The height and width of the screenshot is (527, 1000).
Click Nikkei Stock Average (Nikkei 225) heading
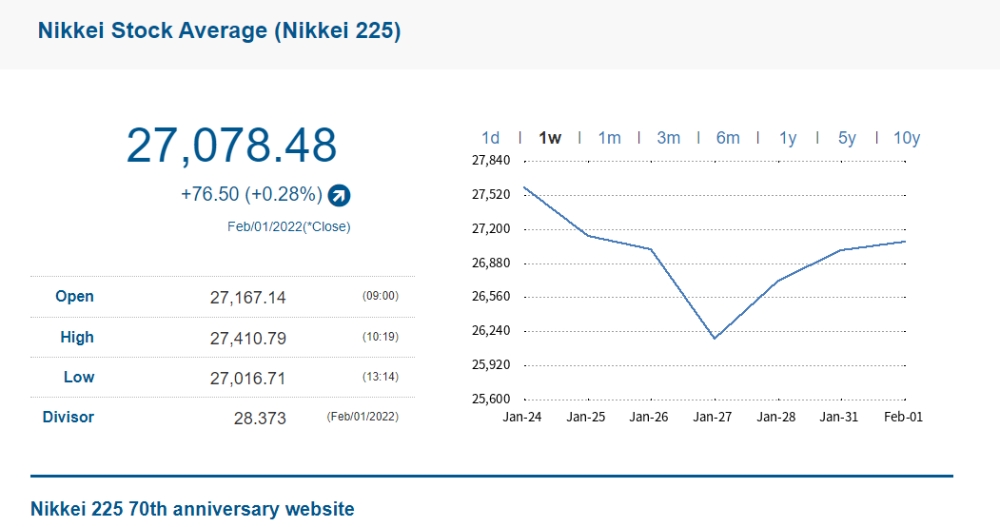219,31
